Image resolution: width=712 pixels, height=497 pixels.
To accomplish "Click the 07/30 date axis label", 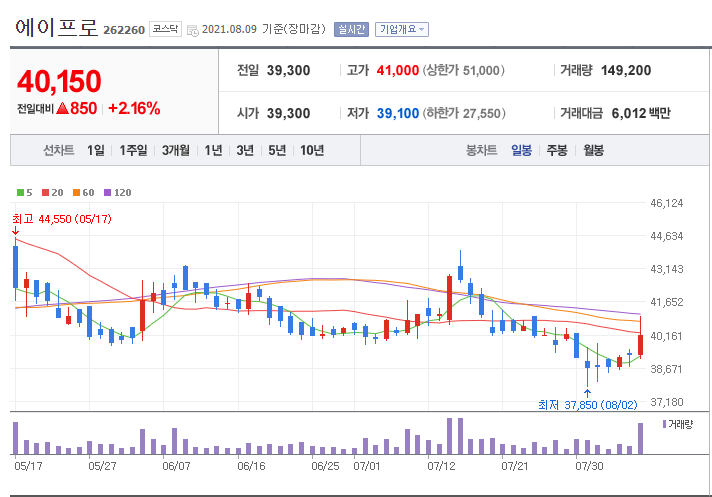I will click(589, 466).
